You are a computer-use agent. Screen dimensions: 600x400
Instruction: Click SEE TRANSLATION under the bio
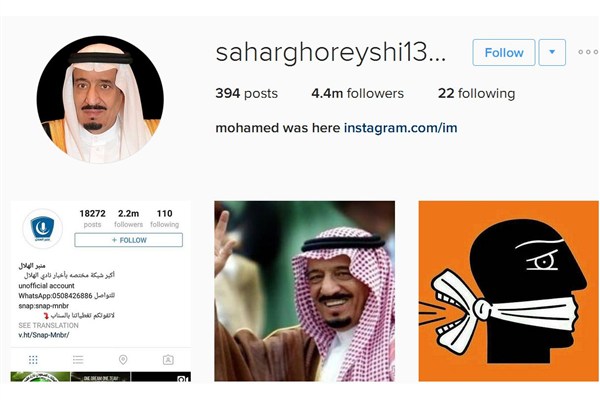[49, 325]
